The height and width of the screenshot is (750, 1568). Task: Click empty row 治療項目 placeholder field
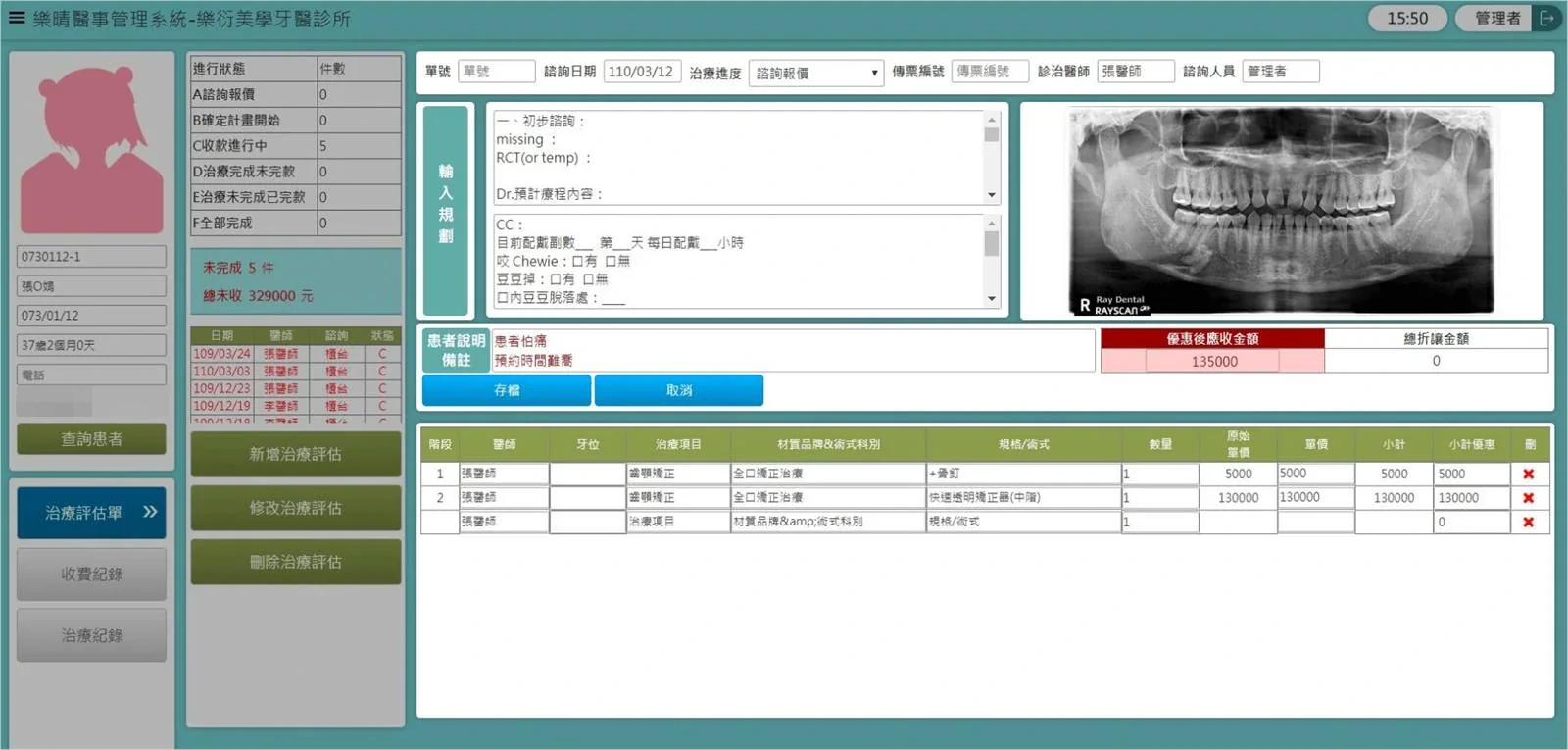click(677, 523)
